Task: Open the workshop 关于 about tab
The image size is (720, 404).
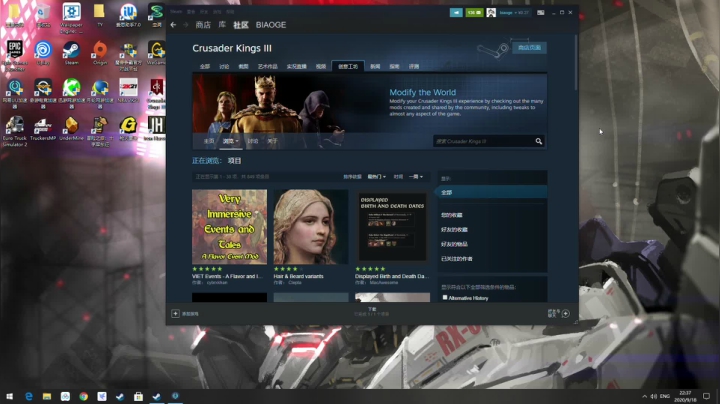Action: tap(272, 141)
